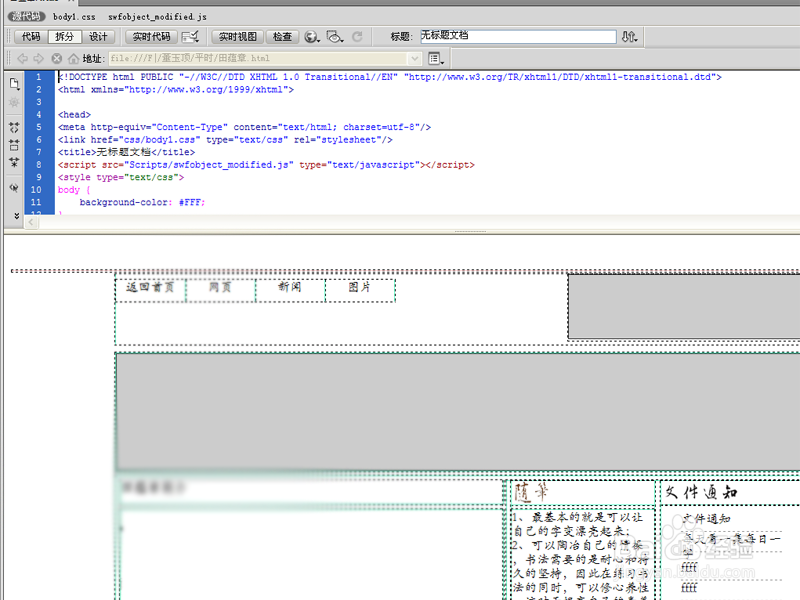Click the collapse selection icon
Viewport: 800px width, 600px height.
pos(14,145)
